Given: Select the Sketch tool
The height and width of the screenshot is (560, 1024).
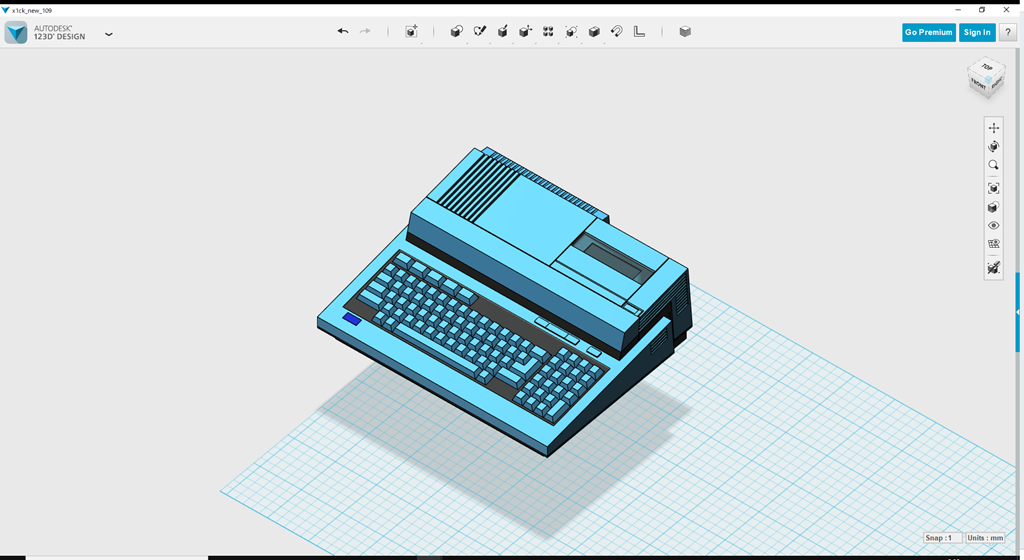Looking at the screenshot, I should 479,32.
